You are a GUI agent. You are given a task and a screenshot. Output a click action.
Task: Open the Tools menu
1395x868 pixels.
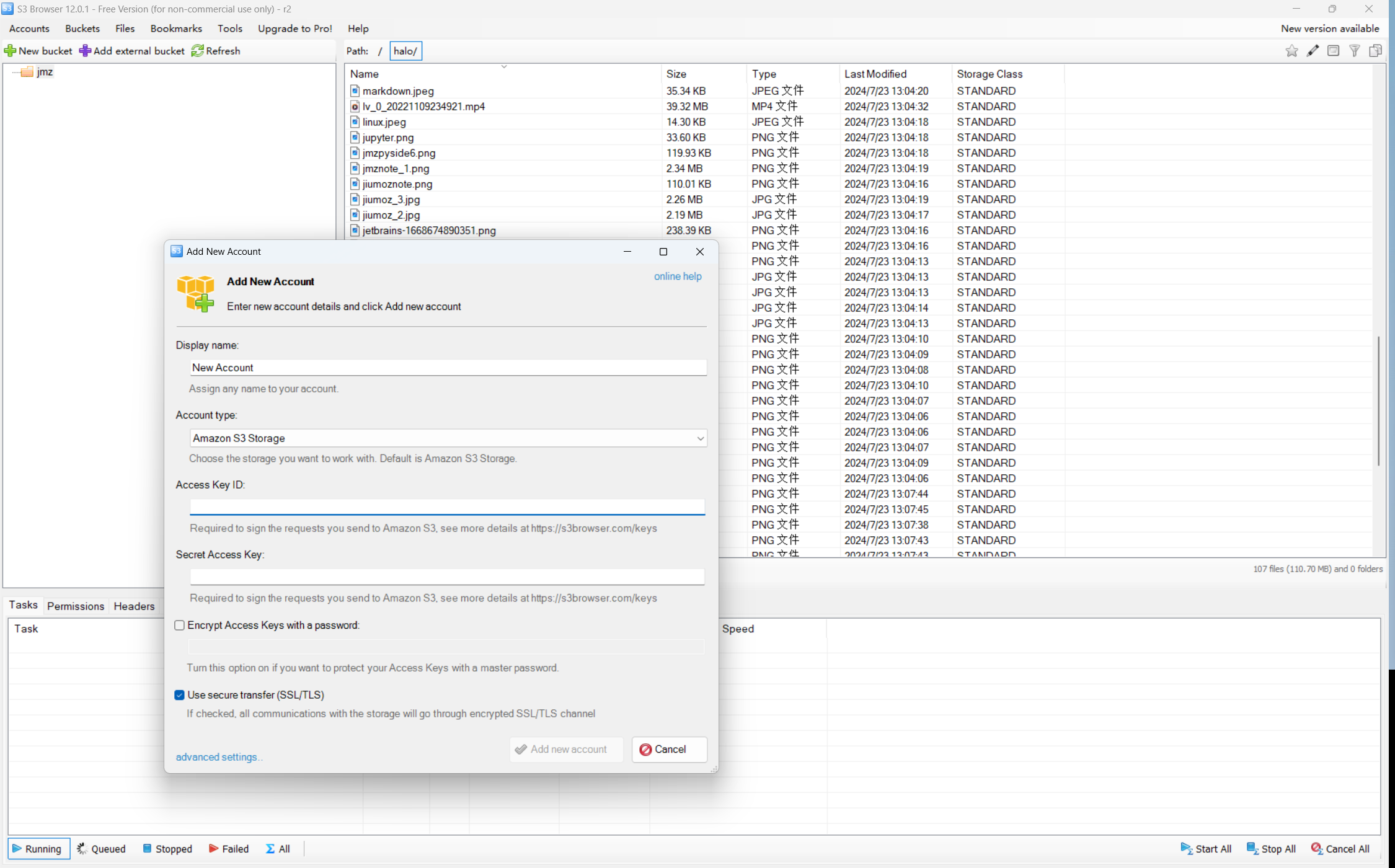point(230,29)
